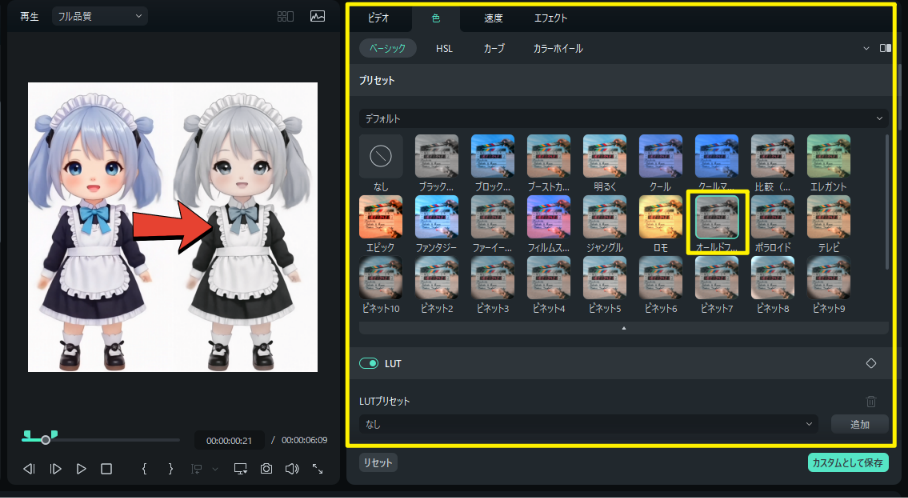Image resolution: width=908 pixels, height=498 pixels.
Task: Select the ベーシック sub-tab
Action: pos(387,48)
